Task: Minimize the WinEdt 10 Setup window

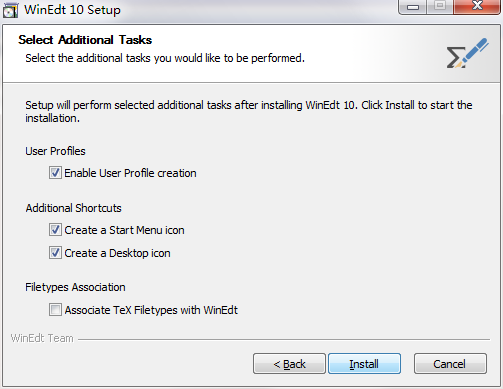Action: (x=412, y=7)
